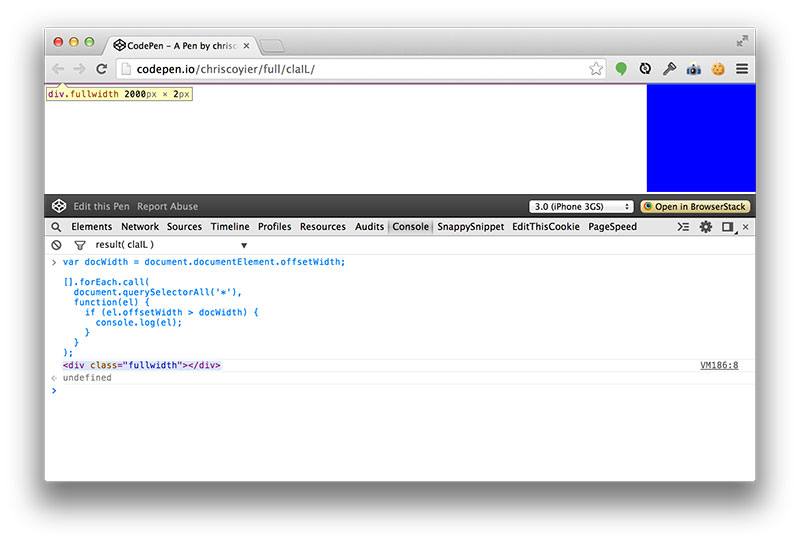Reload the page with the refresh button
This screenshot has width=800, height=543.
(x=101, y=69)
